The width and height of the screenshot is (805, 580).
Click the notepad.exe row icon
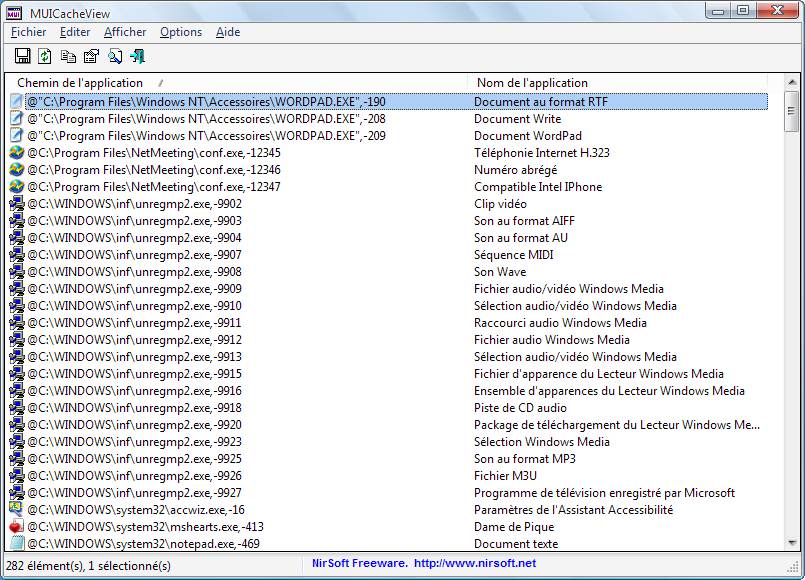point(16,543)
